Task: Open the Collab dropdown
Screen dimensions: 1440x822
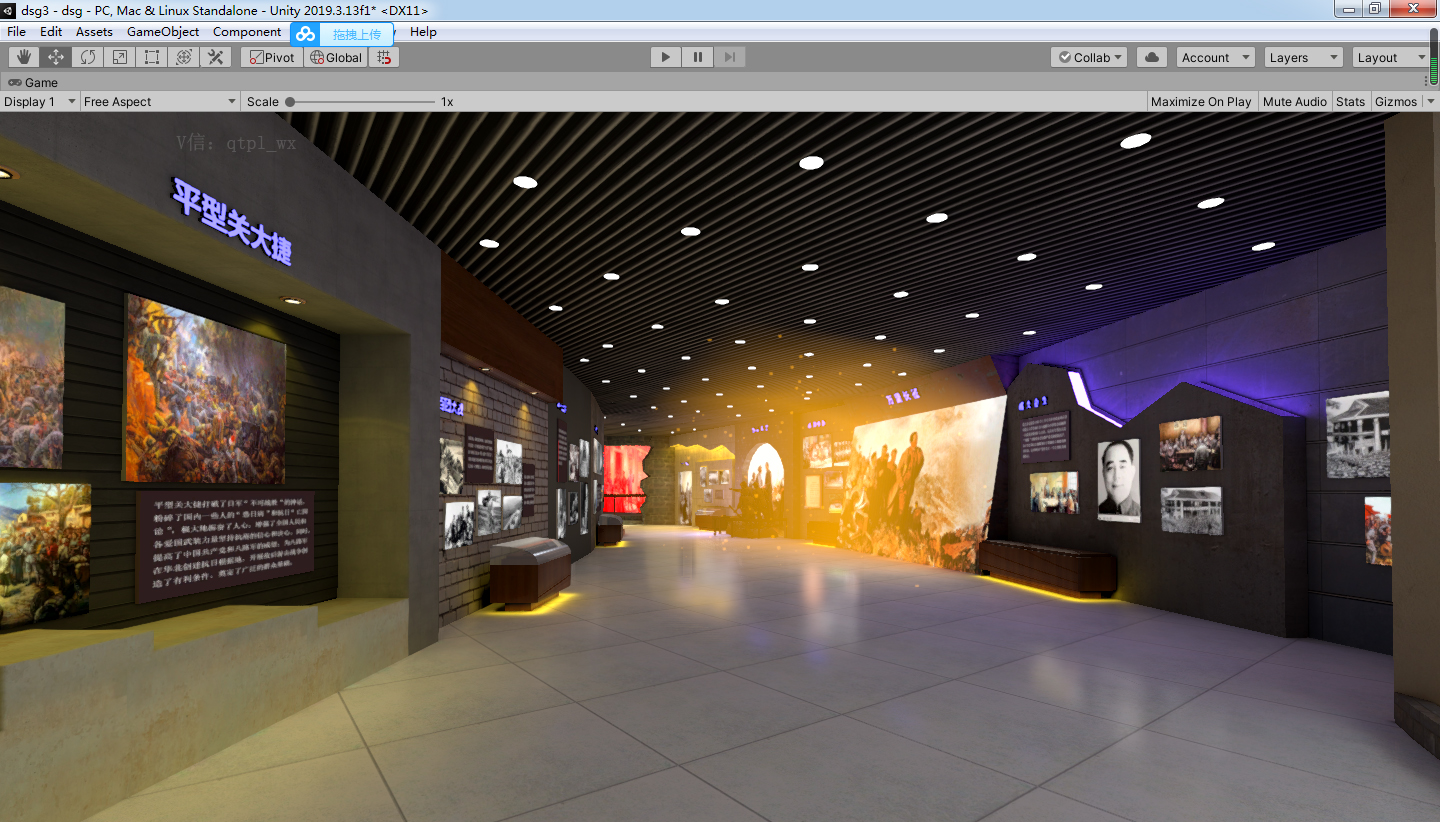Action: (x=1089, y=57)
